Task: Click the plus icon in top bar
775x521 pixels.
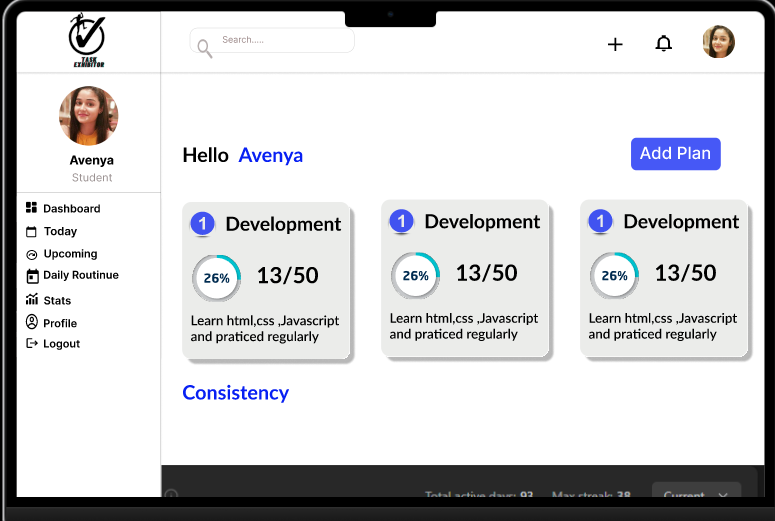Action: click(x=615, y=44)
